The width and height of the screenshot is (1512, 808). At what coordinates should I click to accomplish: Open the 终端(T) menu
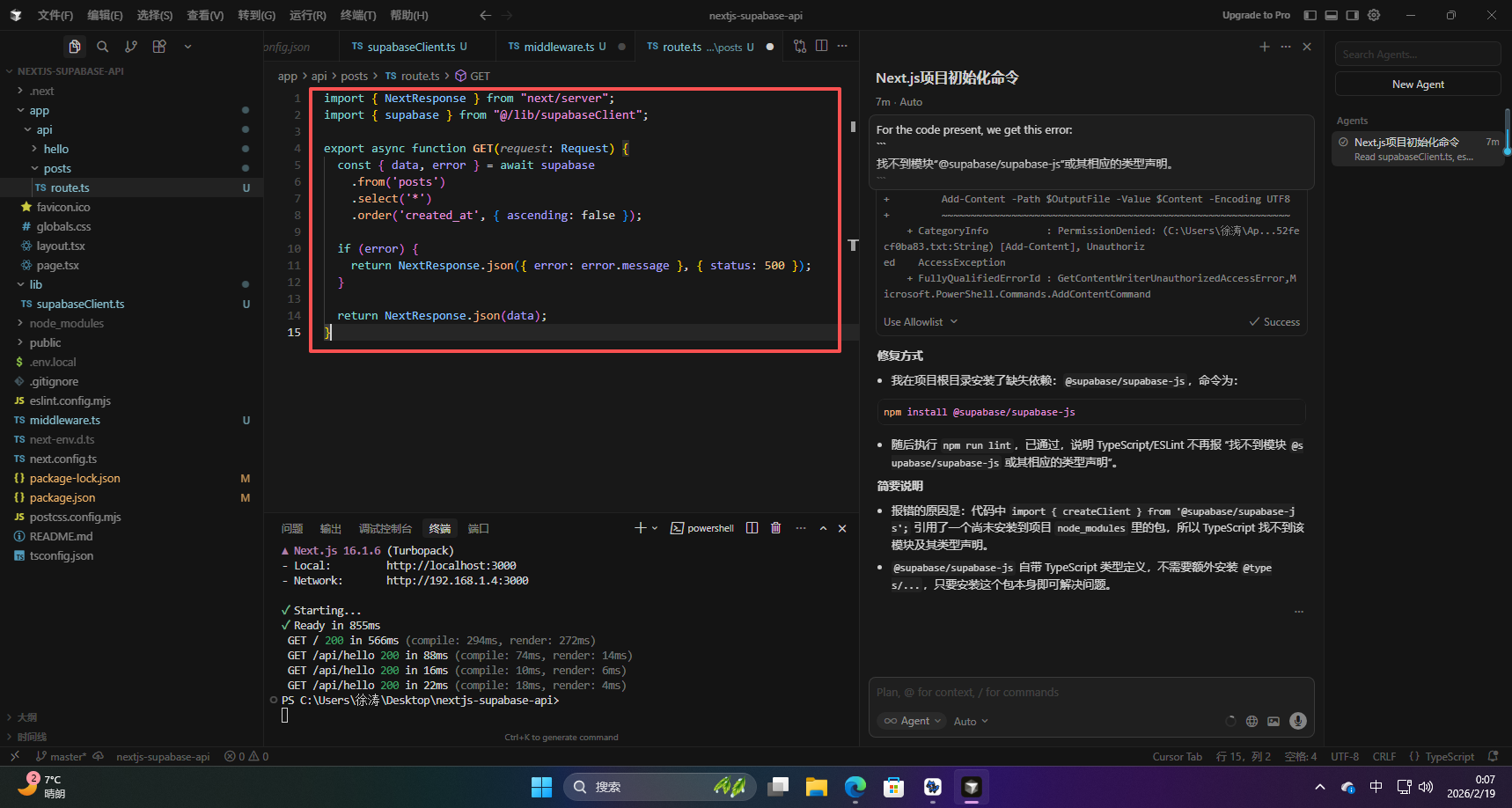click(x=358, y=15)
